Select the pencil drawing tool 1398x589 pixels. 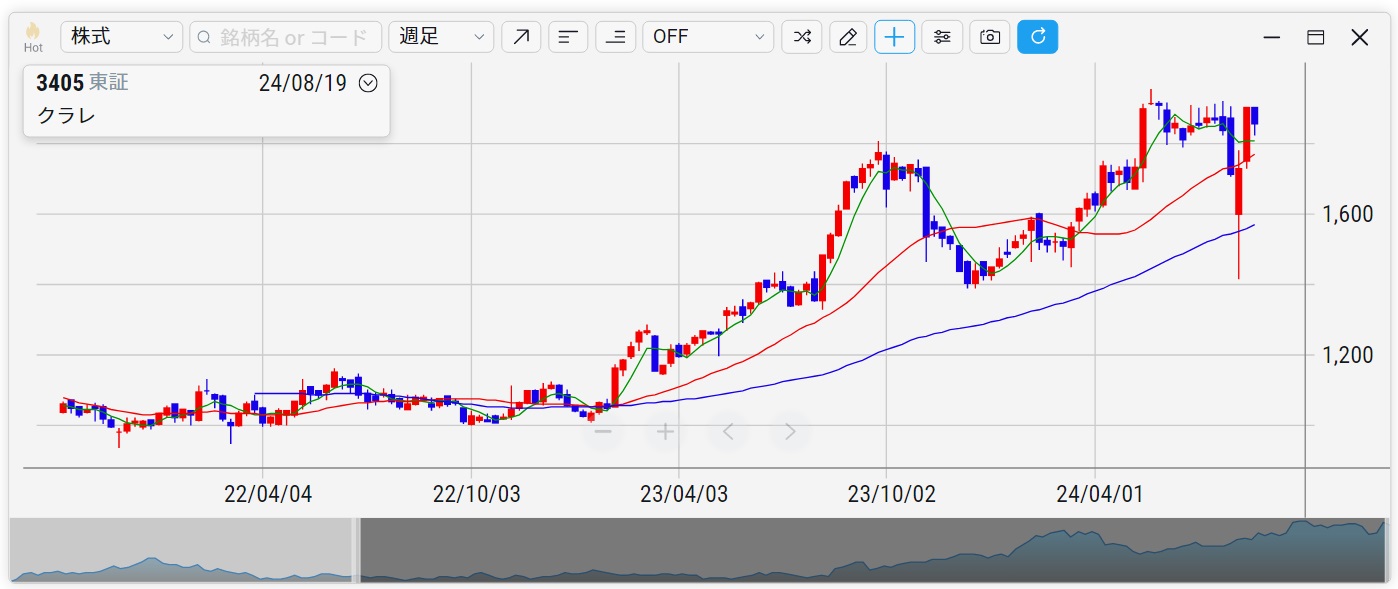[848, 37]
